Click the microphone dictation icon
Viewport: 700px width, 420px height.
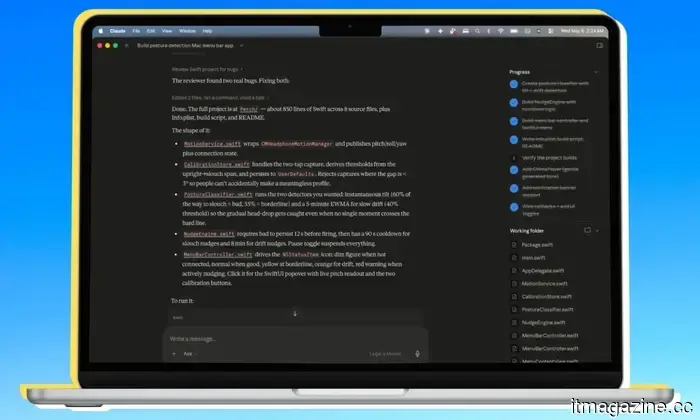pyautogui.click(x=417, y=354)
